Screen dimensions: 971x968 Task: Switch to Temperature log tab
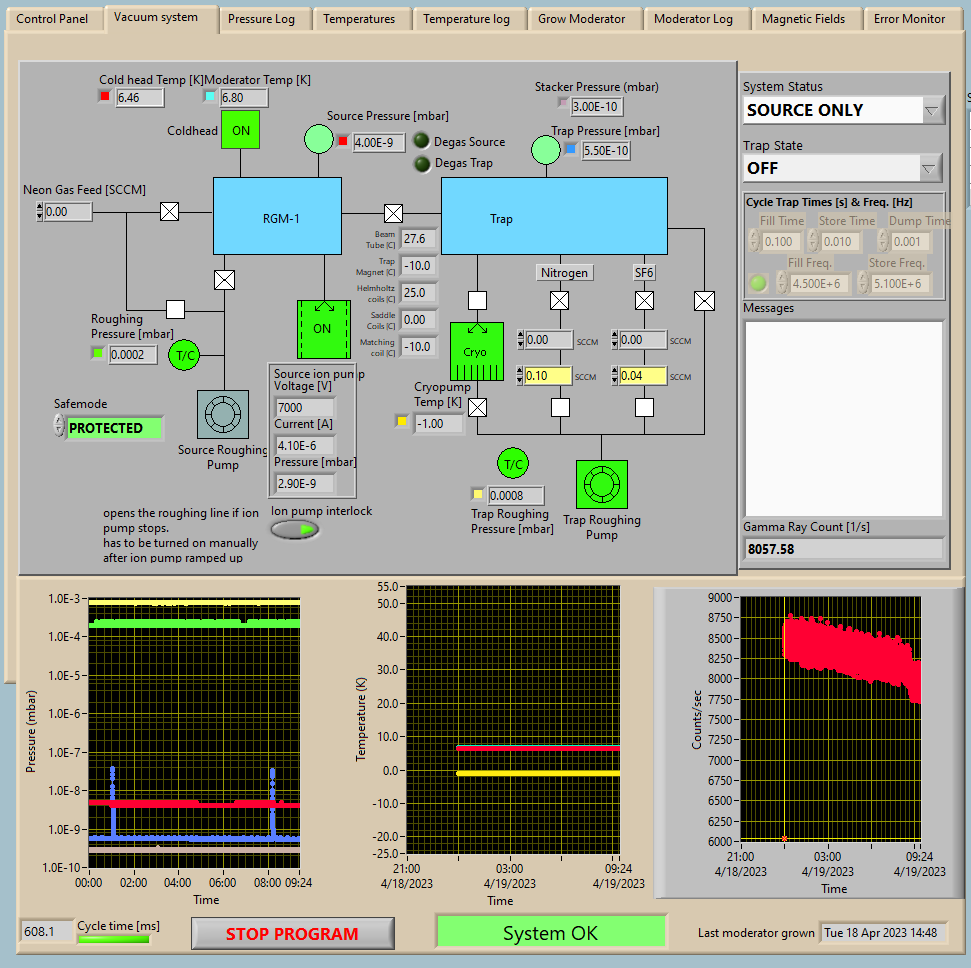[466, 19]
